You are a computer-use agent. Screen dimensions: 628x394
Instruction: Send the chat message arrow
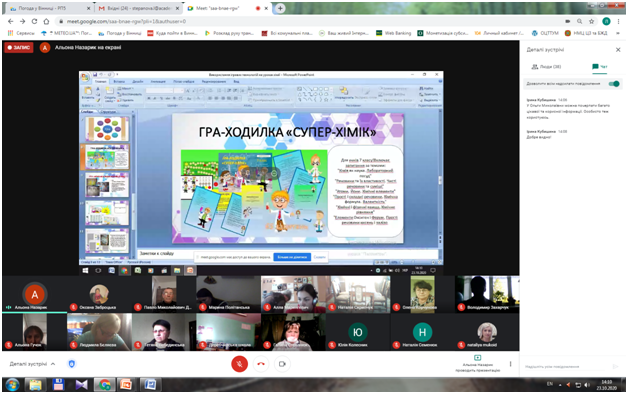(616, 366)
